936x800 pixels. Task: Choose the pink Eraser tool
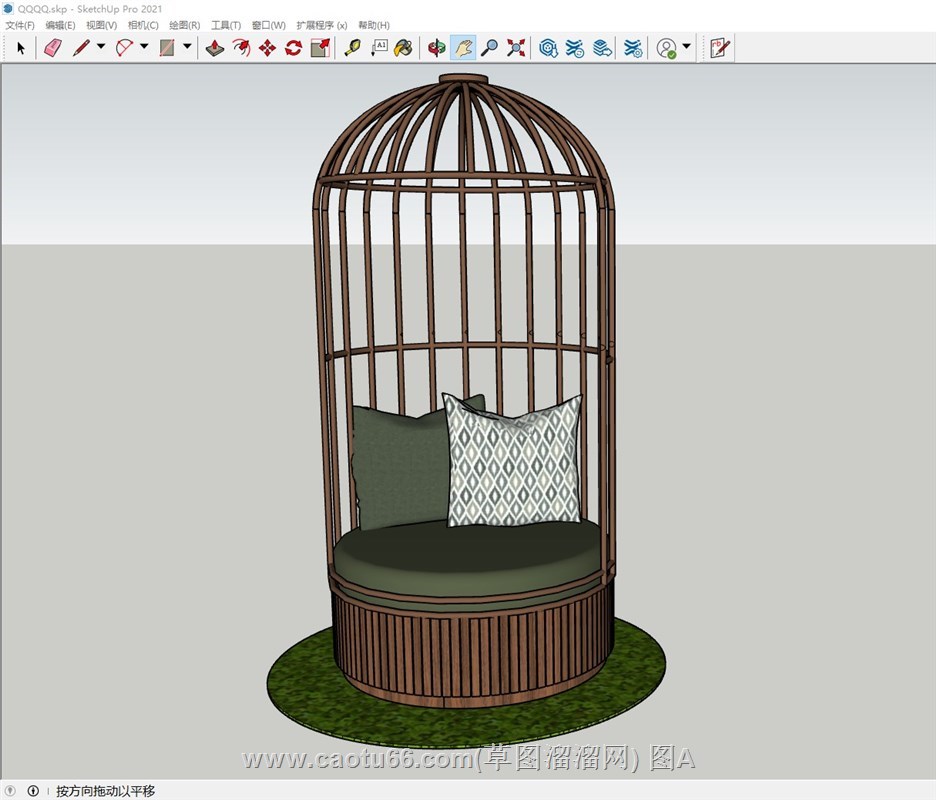tap(53, 47)
